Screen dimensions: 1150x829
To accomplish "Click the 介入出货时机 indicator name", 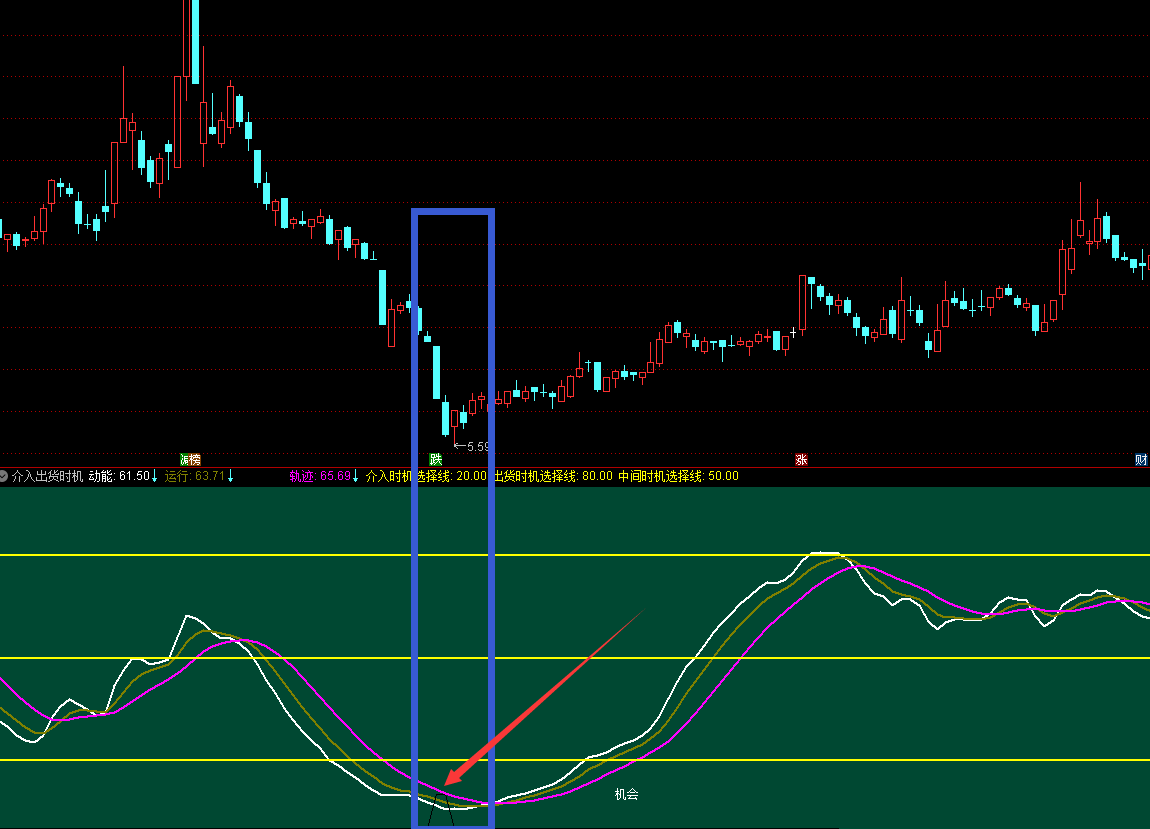I will (x=48, y=476).
